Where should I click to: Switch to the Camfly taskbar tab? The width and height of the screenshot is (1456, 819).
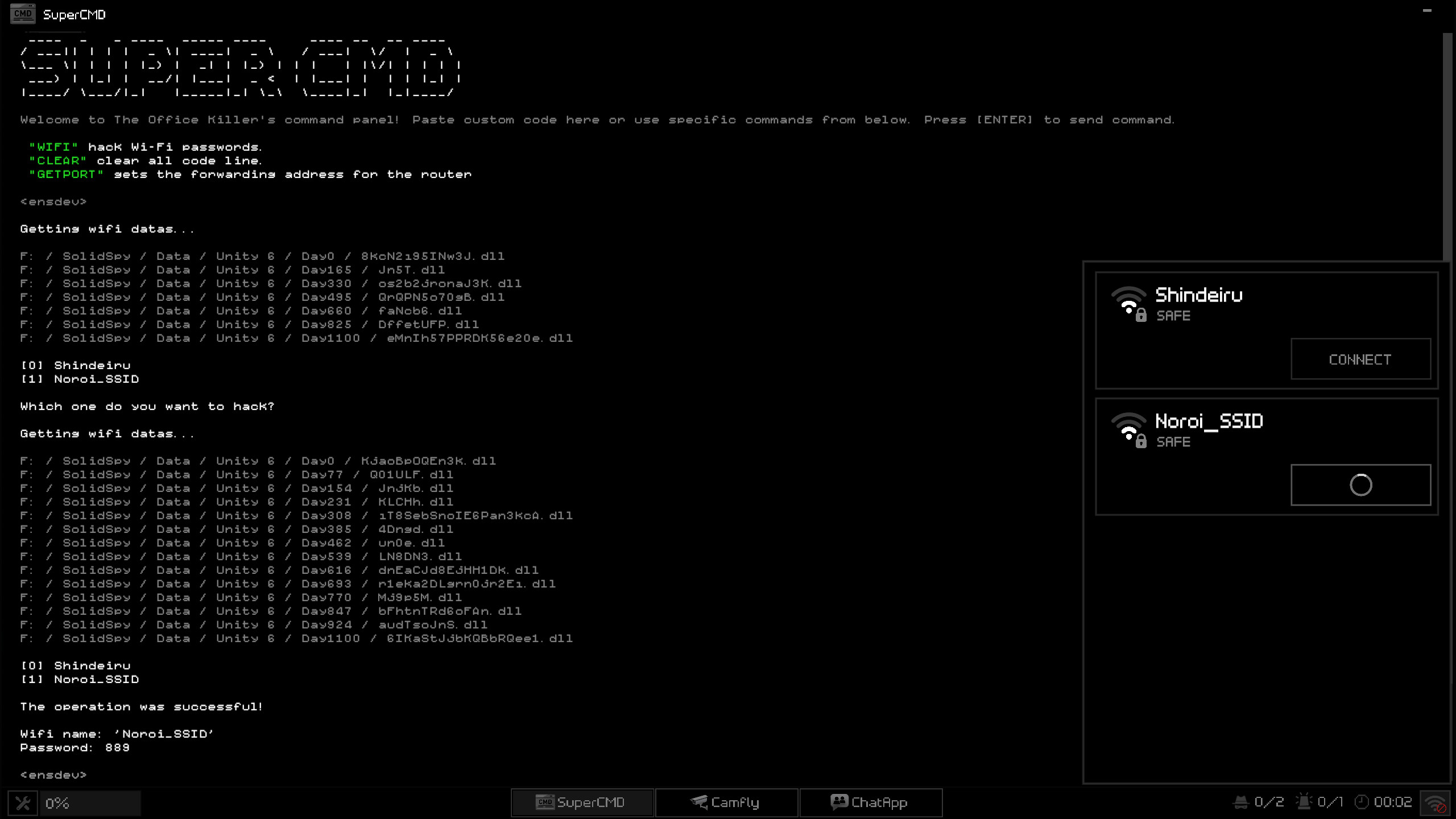coord(726,803)
